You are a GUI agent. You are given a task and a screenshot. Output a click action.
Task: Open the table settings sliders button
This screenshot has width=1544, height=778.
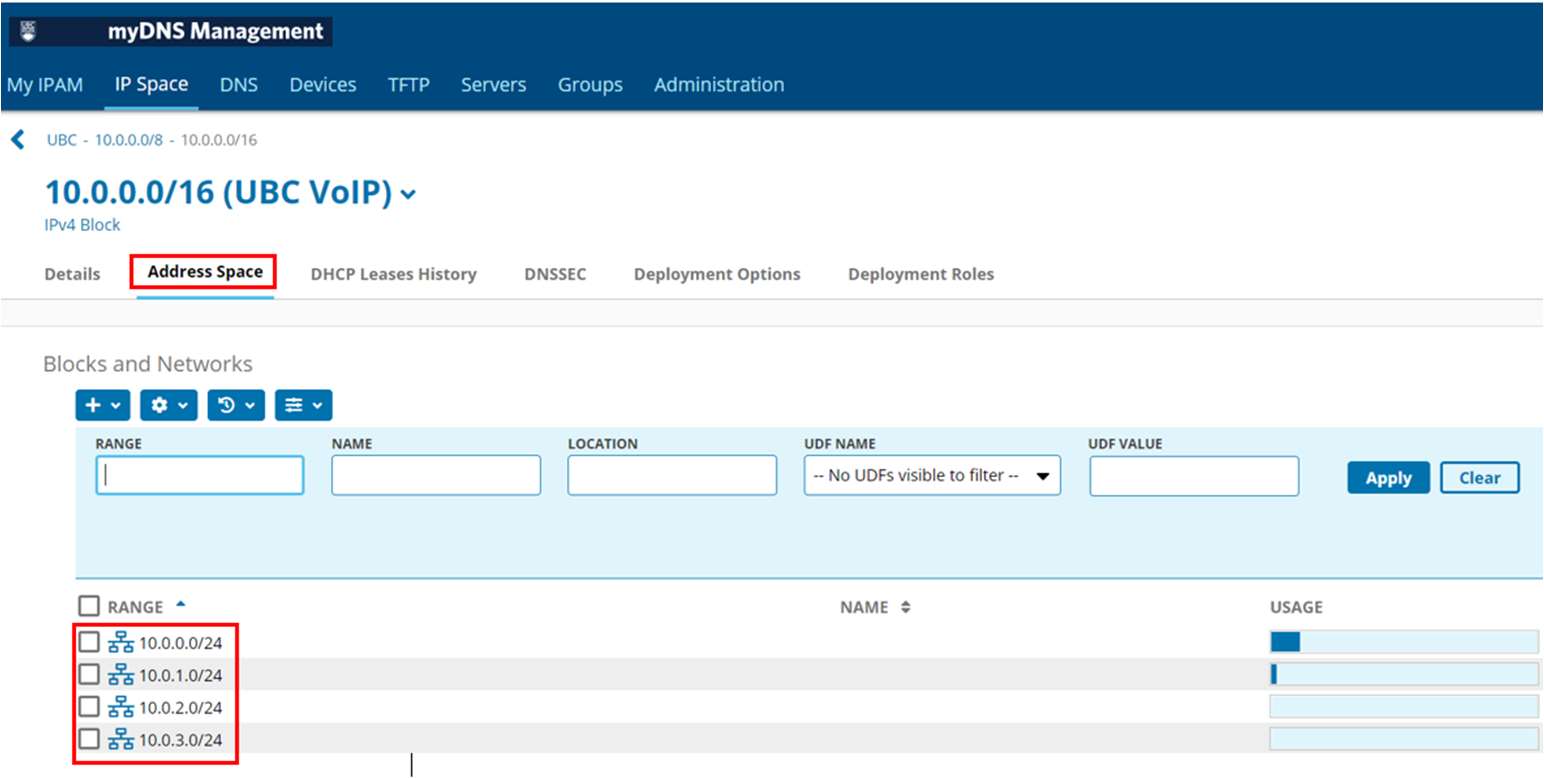pos(303,405)
